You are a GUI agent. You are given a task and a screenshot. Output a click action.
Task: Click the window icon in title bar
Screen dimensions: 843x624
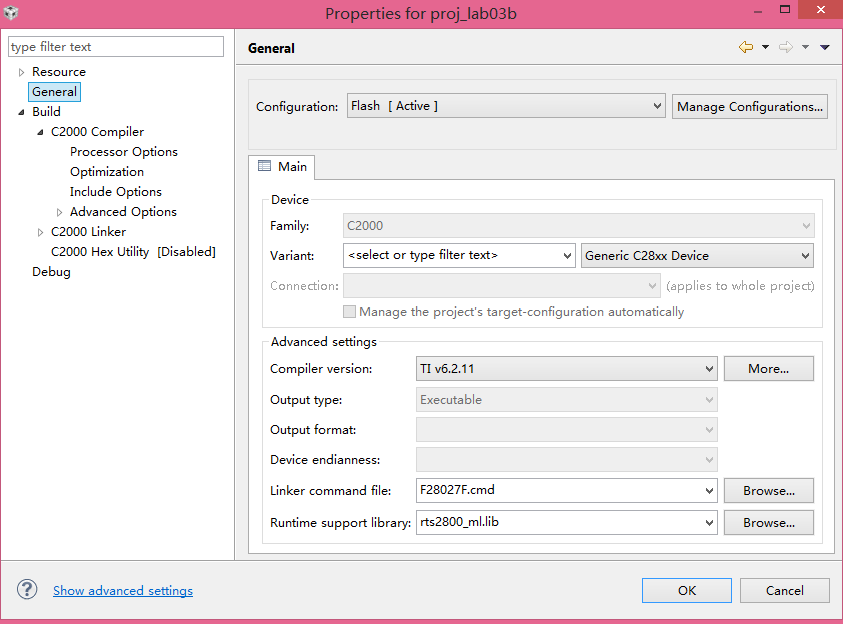[x=12, y=13]
